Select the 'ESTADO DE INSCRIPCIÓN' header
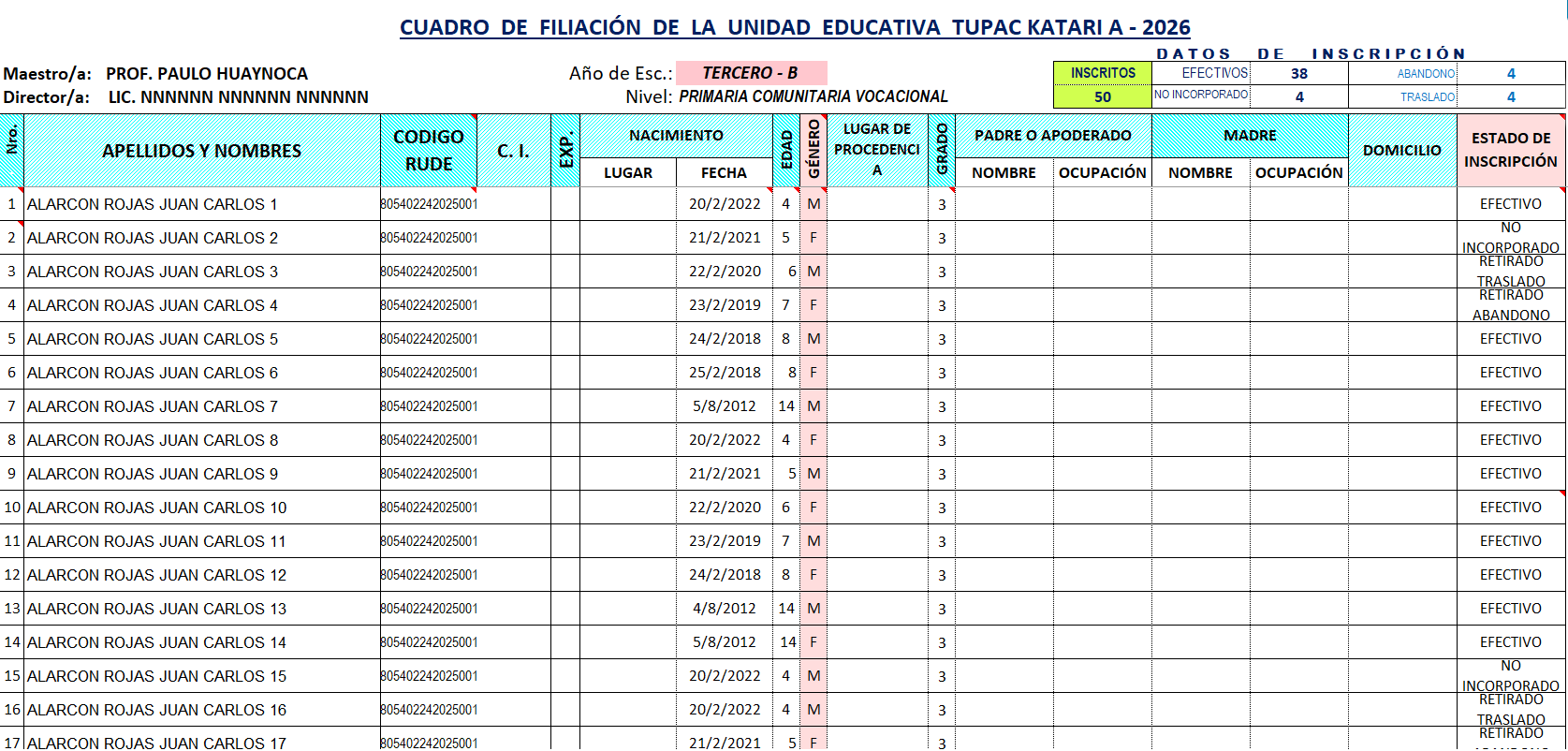This screenshot has height=751, width=1568. [x=1511, y=151]
